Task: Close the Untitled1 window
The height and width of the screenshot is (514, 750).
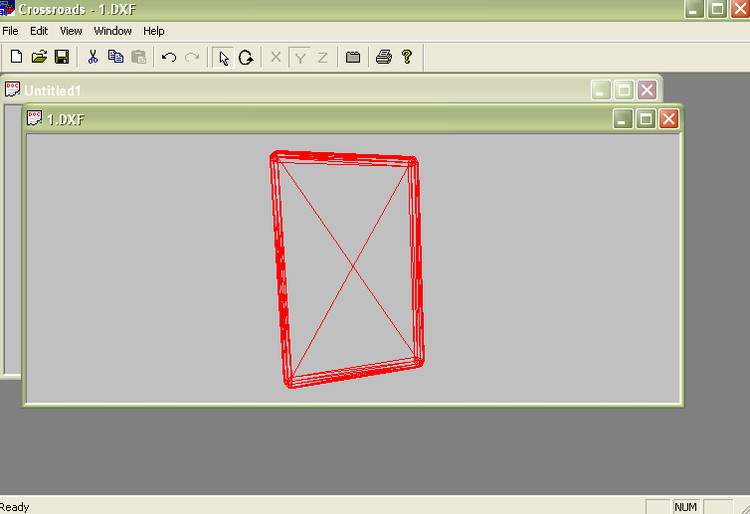Action: tap(647, 90)
